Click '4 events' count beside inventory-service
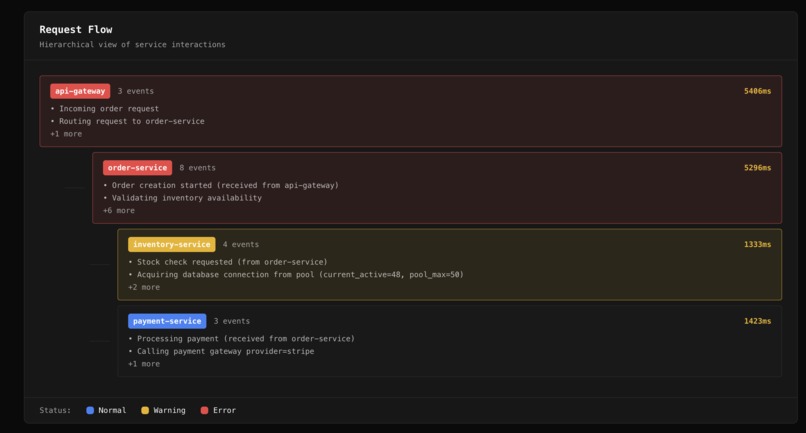This screenshot has width=806, height=433. pyautogui.click(x=241, y=244)
